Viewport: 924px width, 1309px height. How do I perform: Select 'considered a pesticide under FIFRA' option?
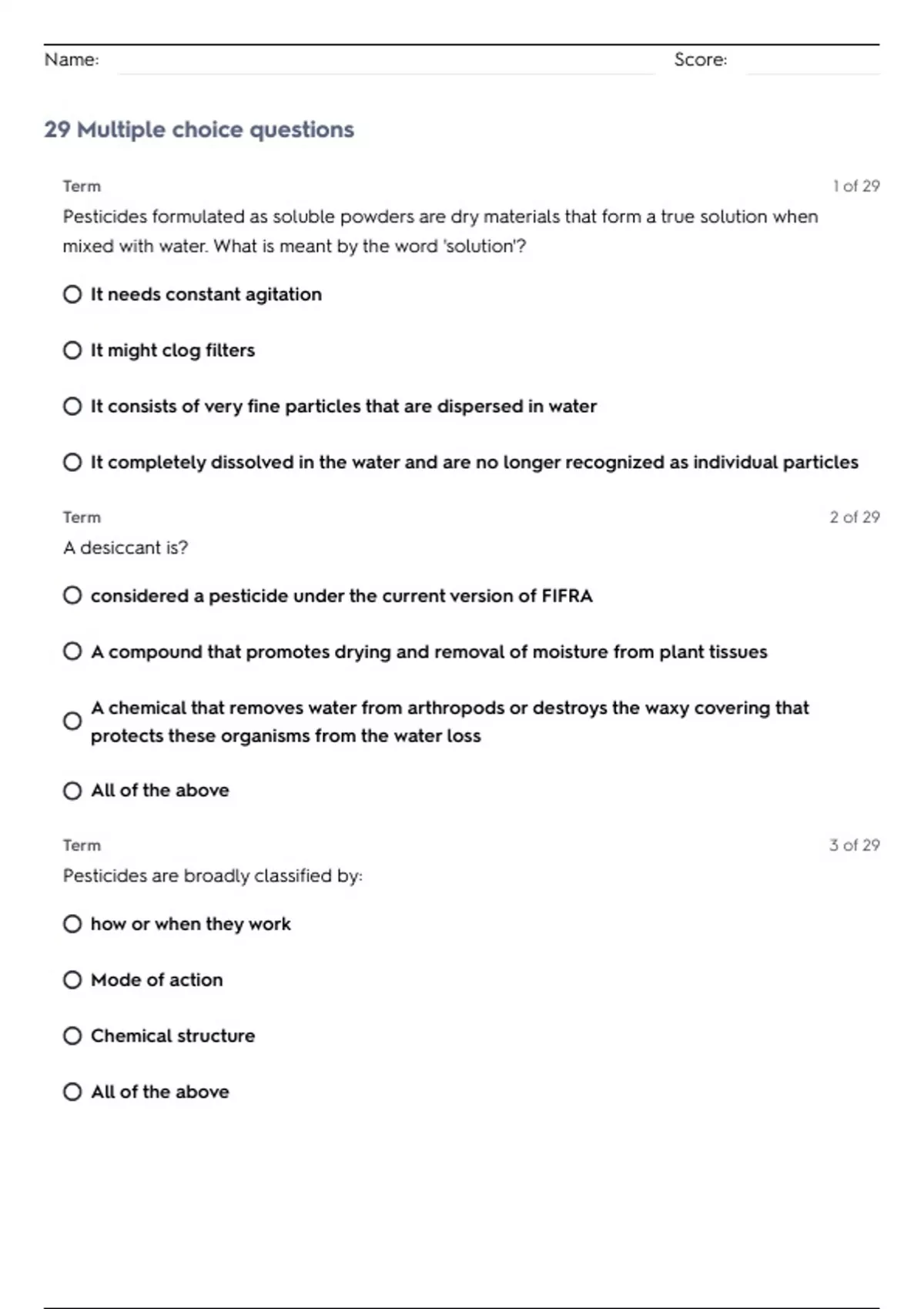(x=72, y=595)
